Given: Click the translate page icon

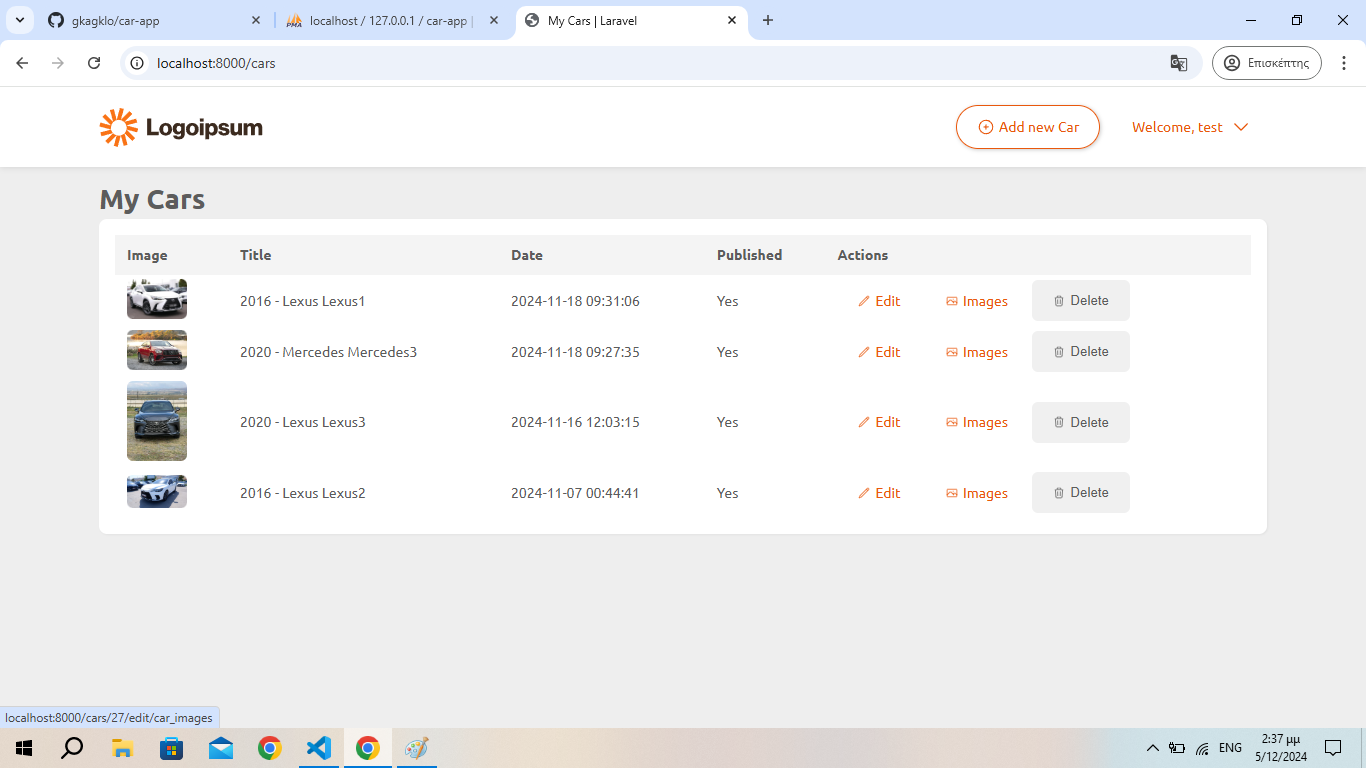Looking at the screenshot, I should pos(1179,63).
